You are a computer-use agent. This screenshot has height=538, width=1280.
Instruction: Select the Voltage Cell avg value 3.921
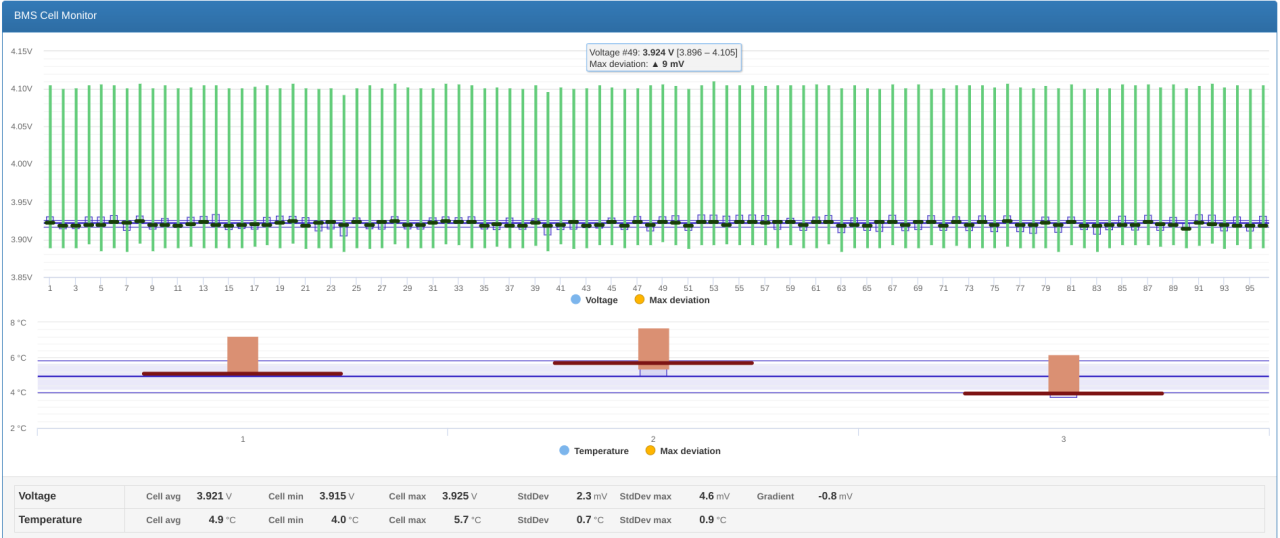(x=210, y=496)
